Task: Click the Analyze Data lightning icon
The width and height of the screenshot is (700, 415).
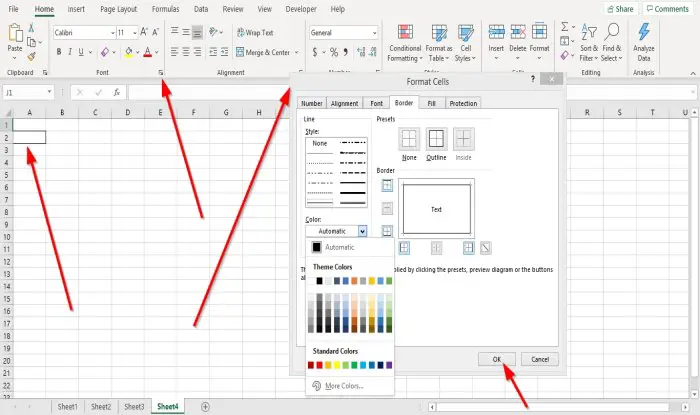Action: tap(644, 32)
